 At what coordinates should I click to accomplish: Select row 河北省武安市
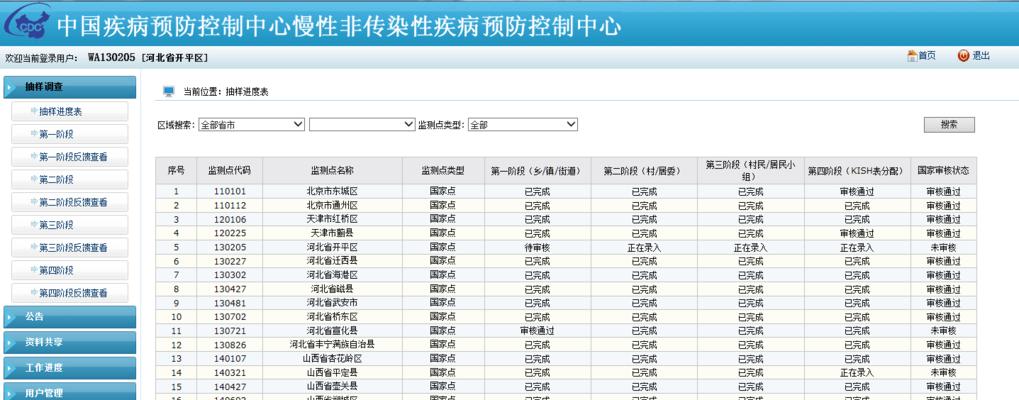click(566, 303)
